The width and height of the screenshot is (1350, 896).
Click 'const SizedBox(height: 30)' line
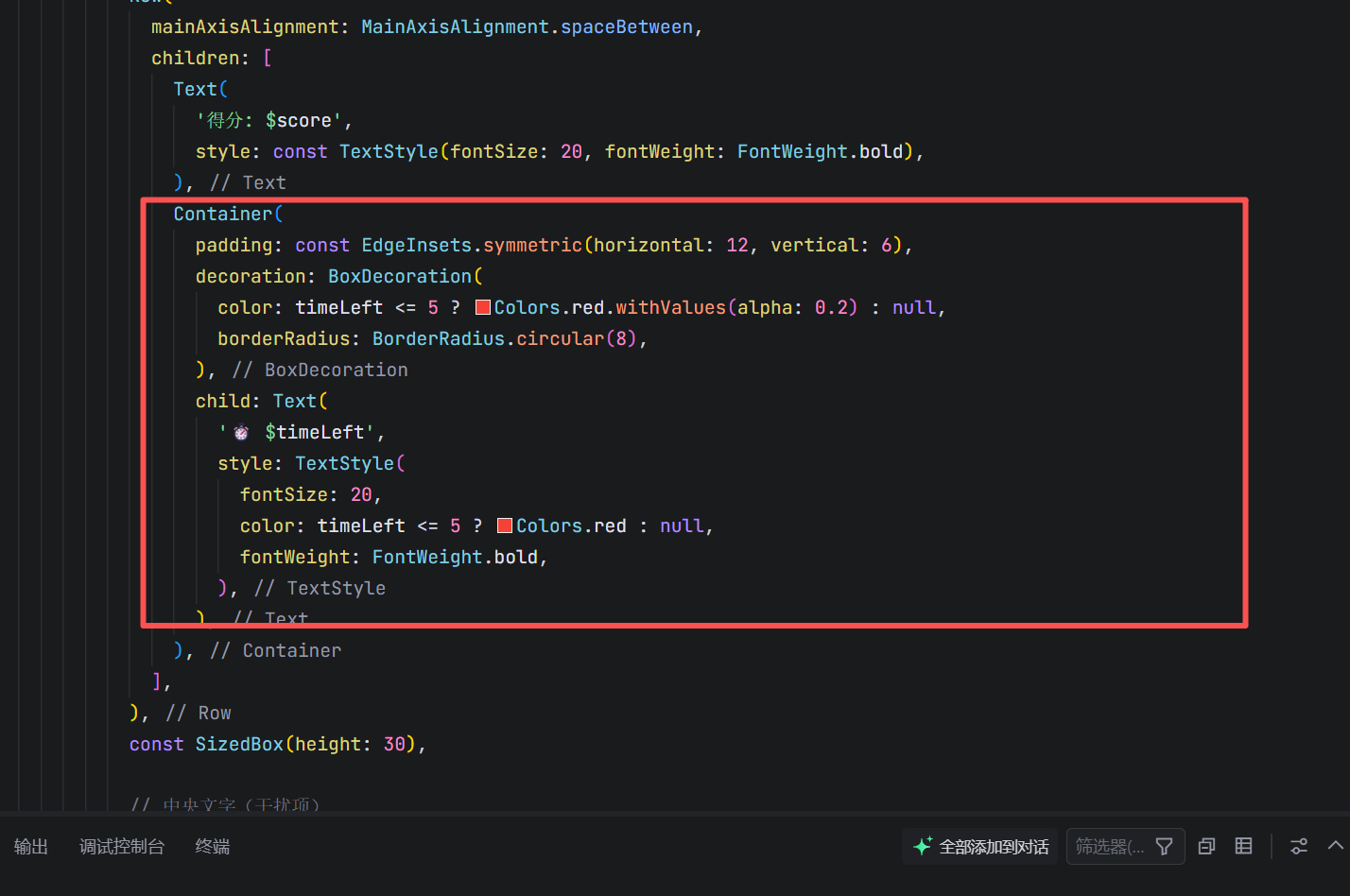coord(278,744)
